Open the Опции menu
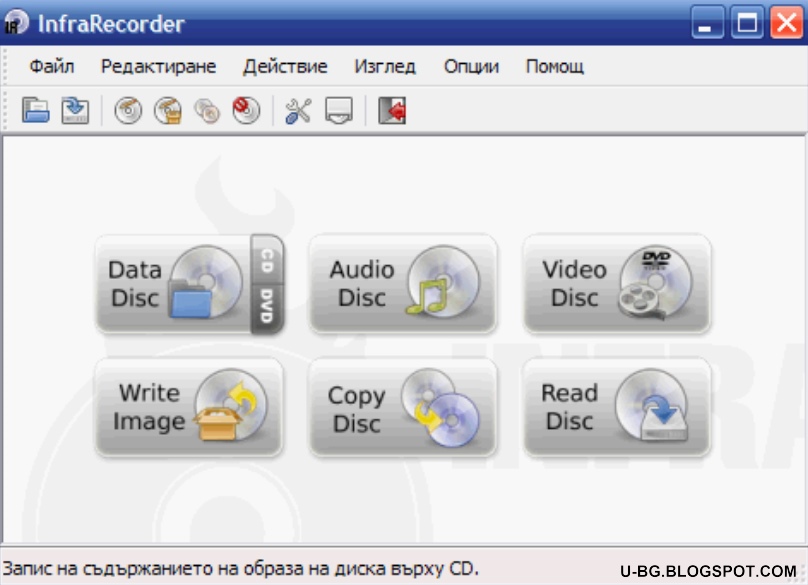This screenshot has width=808, height=585. pos(472,66)
